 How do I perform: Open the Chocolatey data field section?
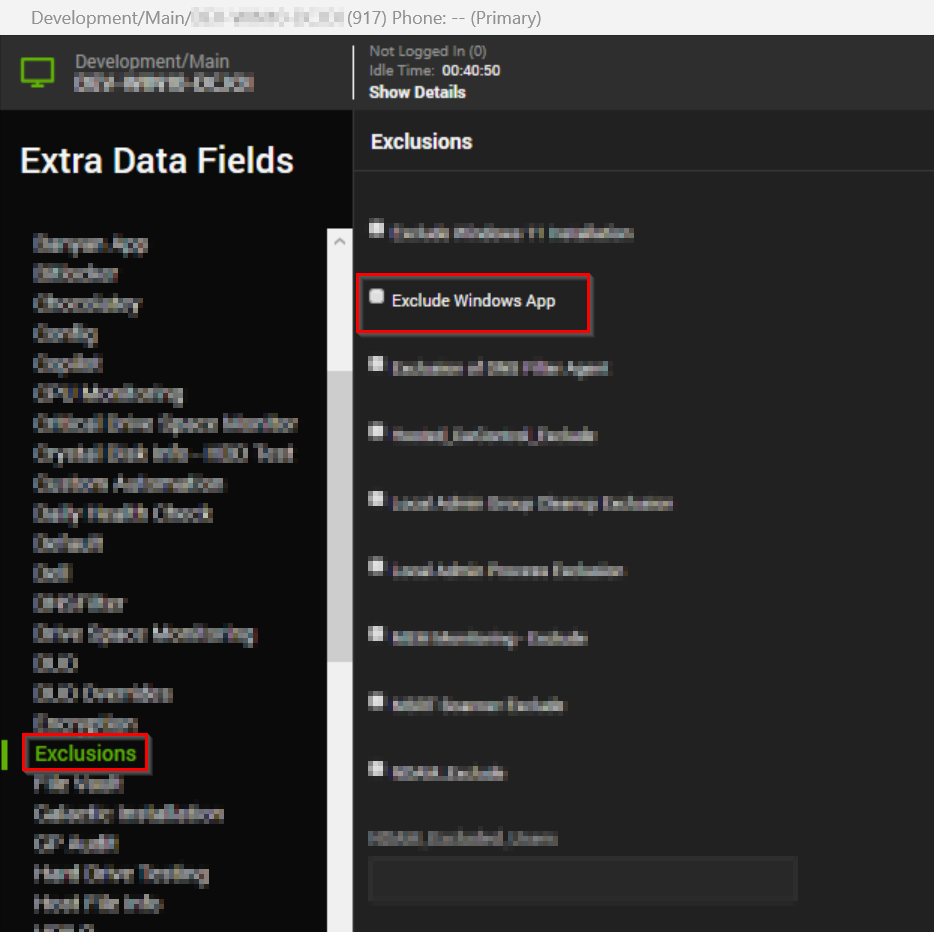pos(88,303)
